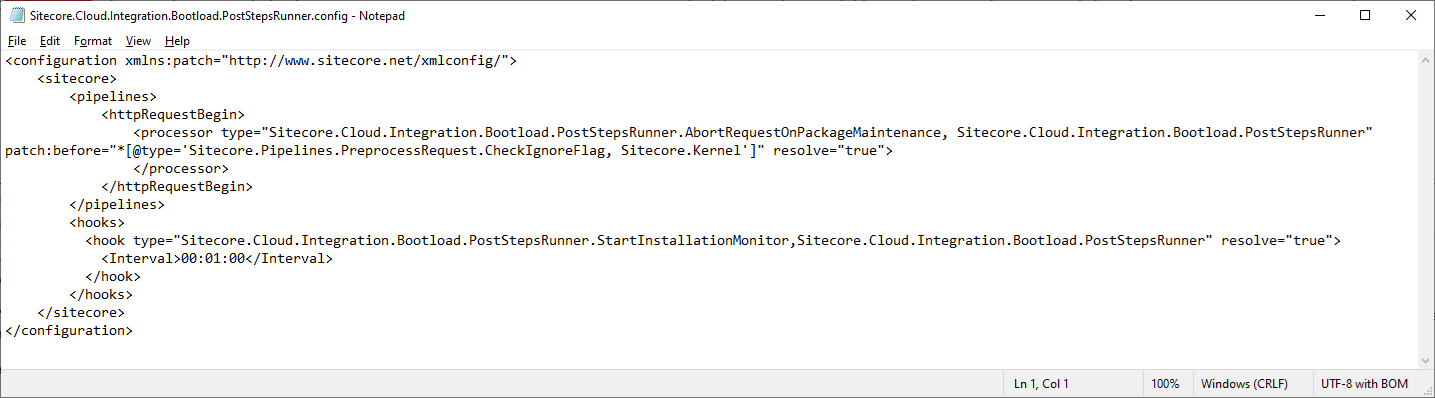Maximize the Notepad window

(x=1365, y=15)
